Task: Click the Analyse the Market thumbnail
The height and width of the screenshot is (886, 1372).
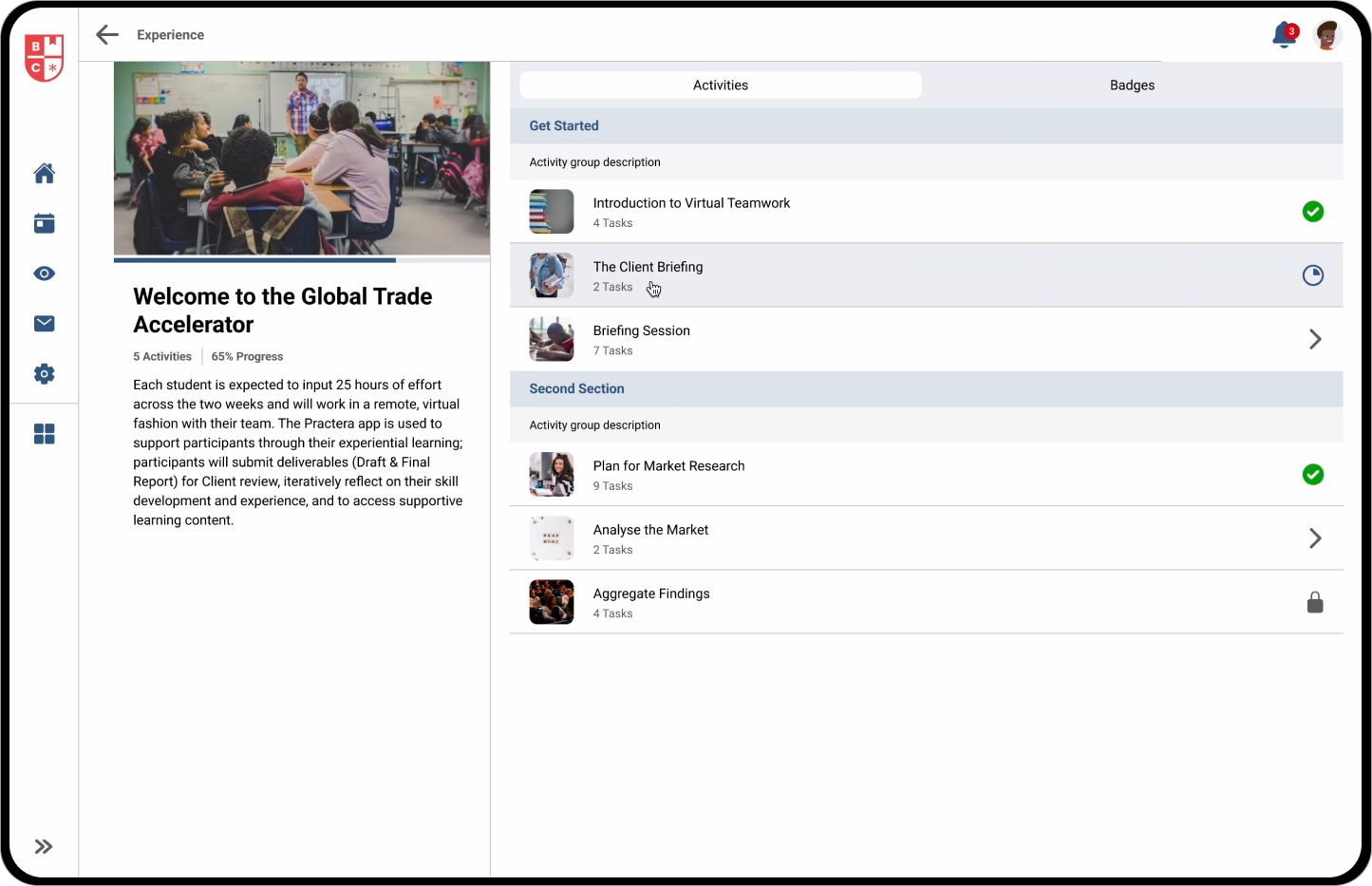Action: click(x=552, y=538)
